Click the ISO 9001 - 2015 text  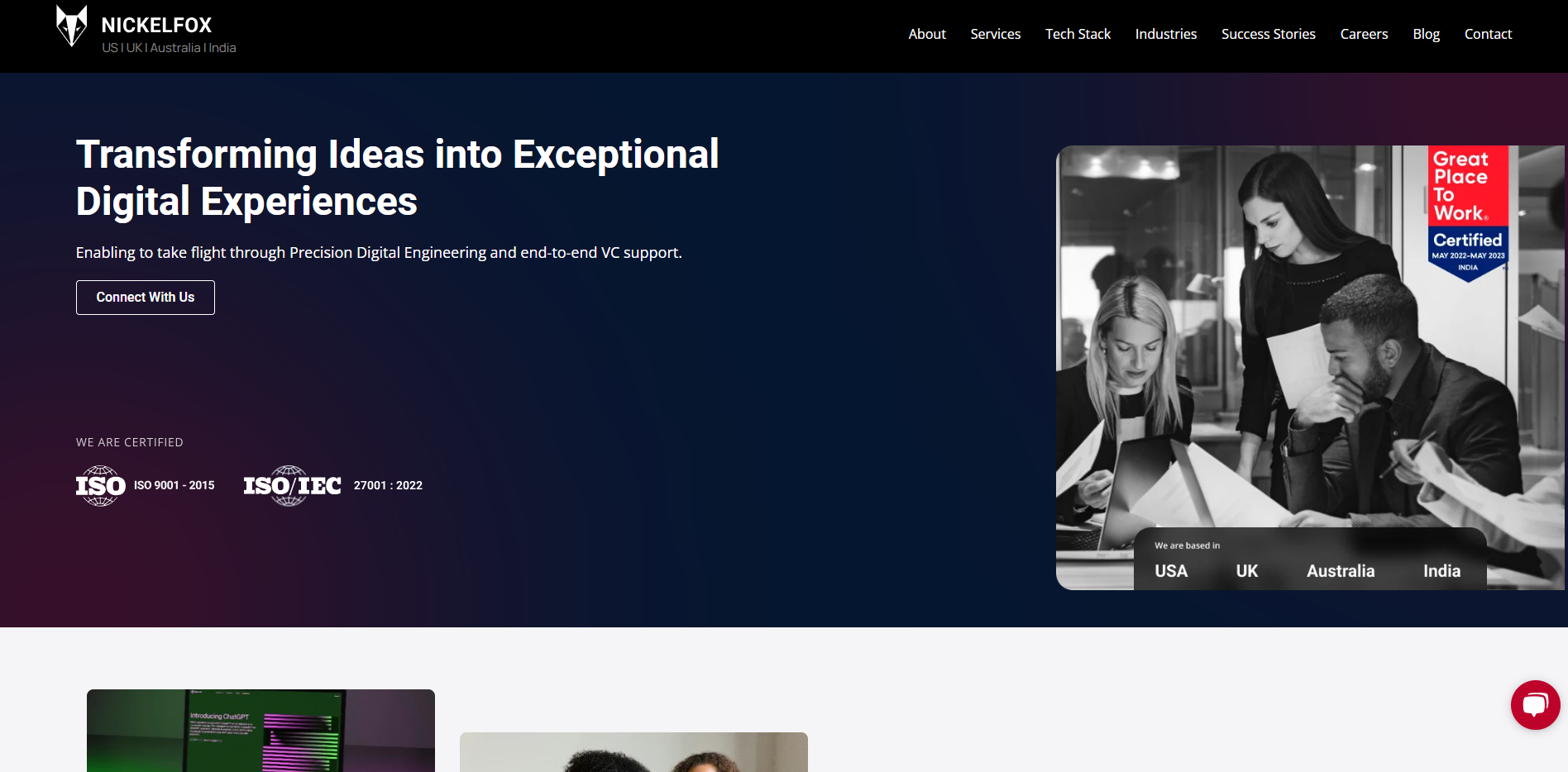click(x=174, y=485)
